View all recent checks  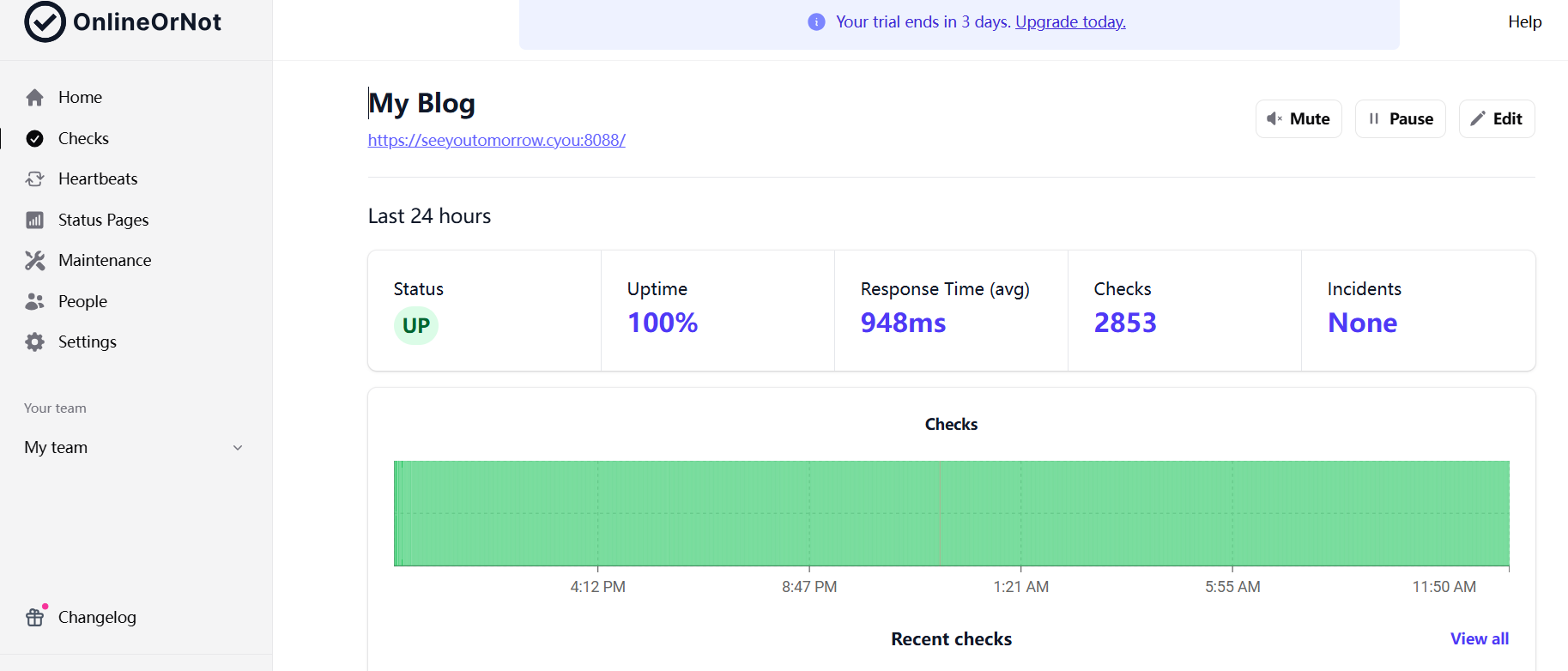[x=1479, y=639]
